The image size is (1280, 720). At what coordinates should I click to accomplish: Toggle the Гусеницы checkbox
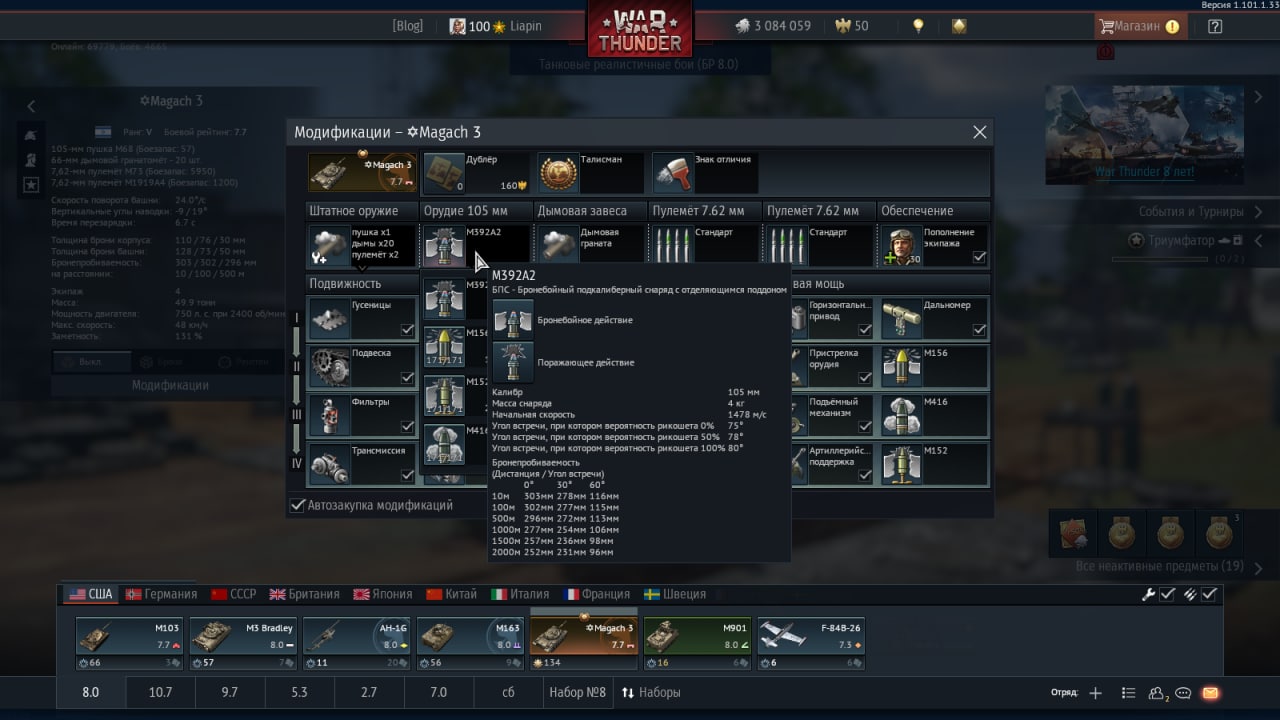[x=407, y=330]
